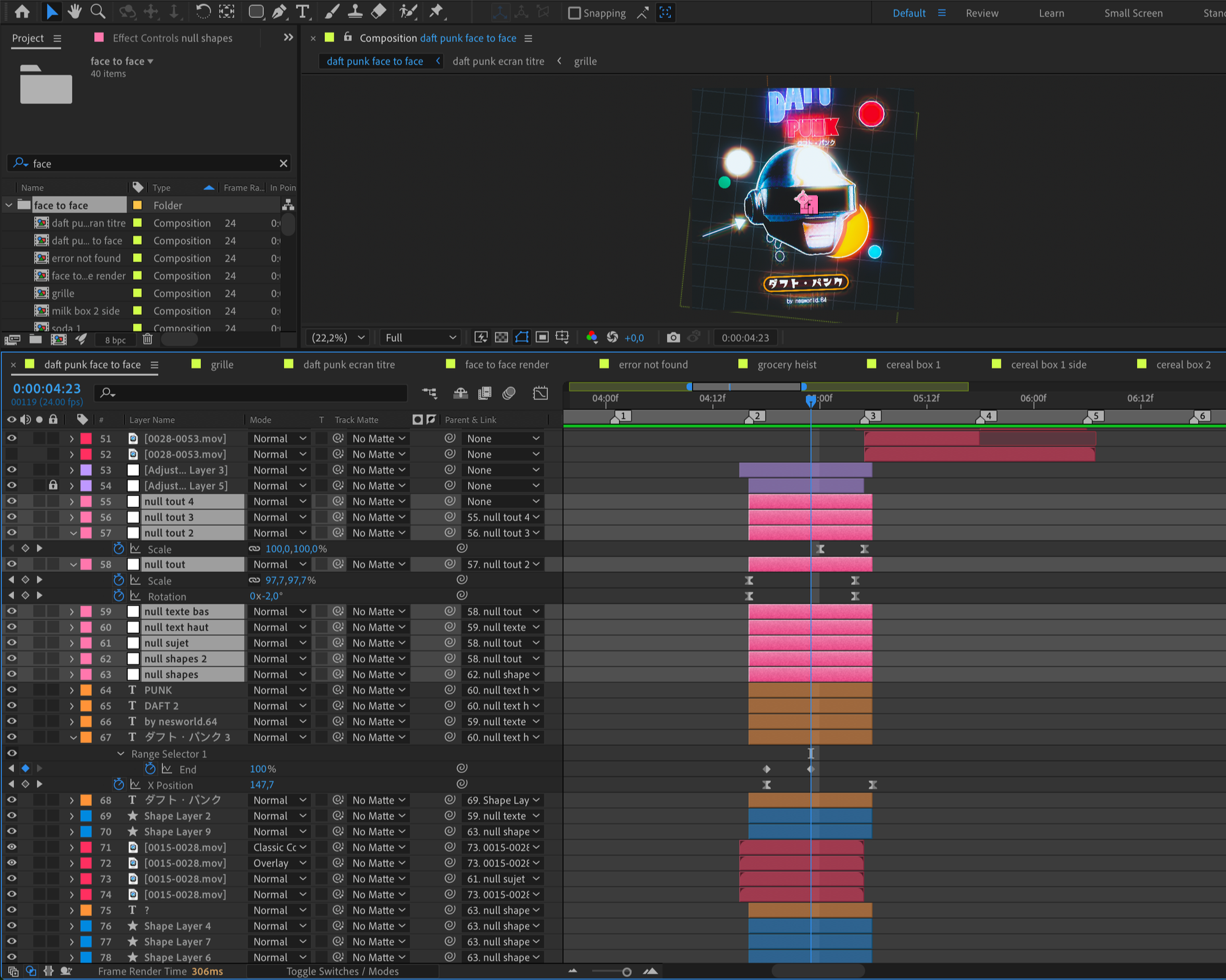The image size is (1226, 980).
Task: Hide layer 51 [0028-0053.mov] with its eye icon
Action: pos(12,439)
